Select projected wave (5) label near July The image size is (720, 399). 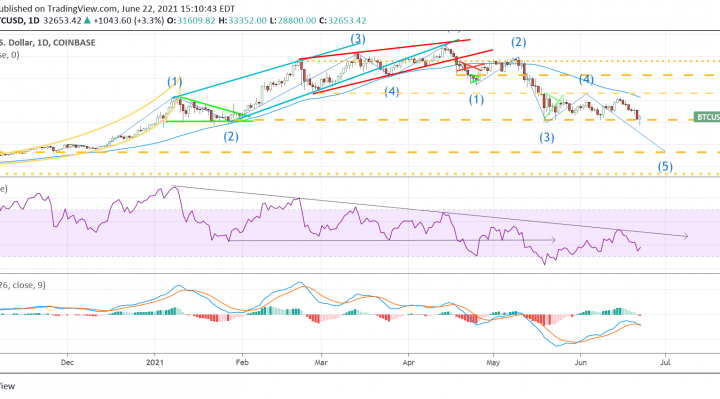click(x=665, y=166)
